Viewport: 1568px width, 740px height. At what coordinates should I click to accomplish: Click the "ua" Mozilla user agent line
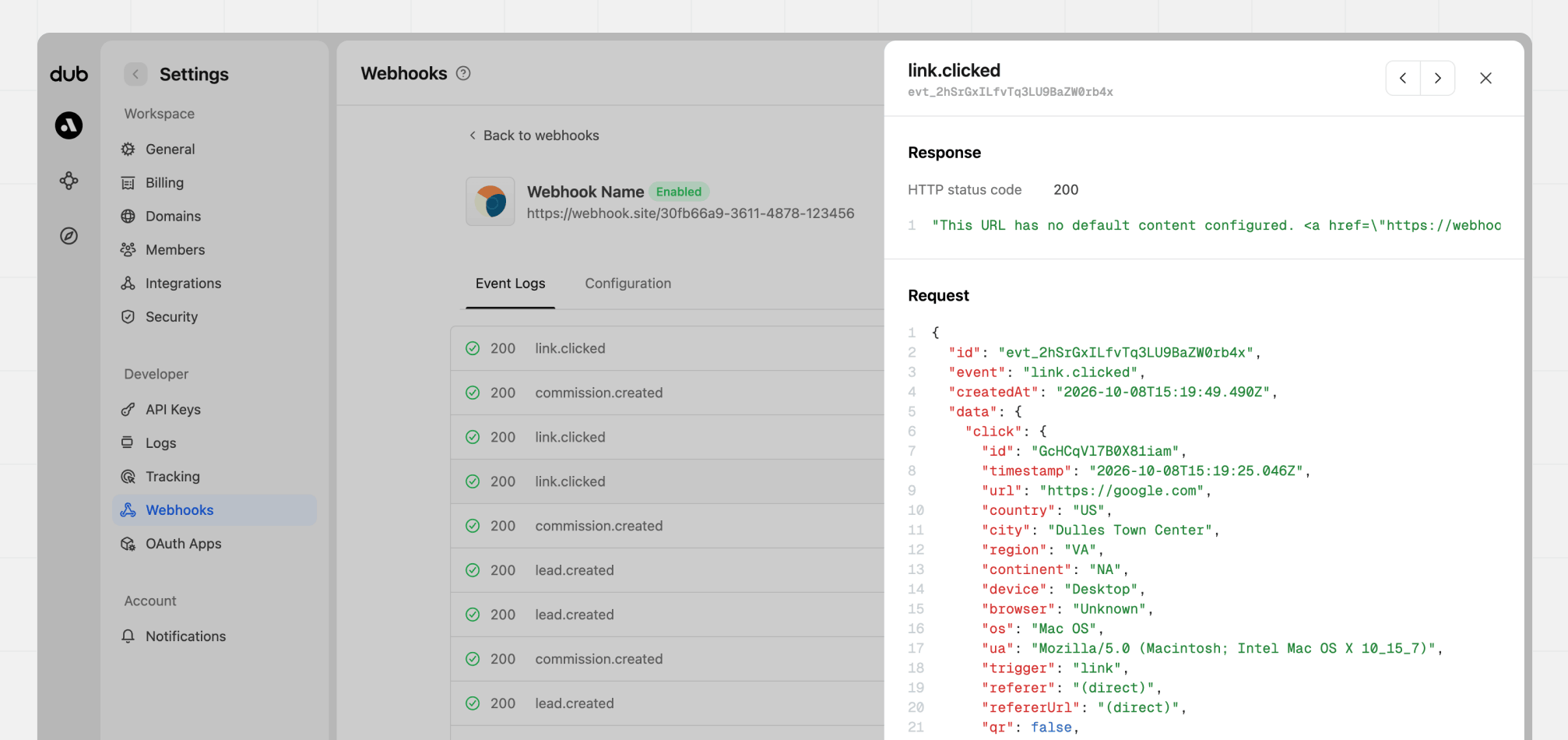tap(1211, 648)
